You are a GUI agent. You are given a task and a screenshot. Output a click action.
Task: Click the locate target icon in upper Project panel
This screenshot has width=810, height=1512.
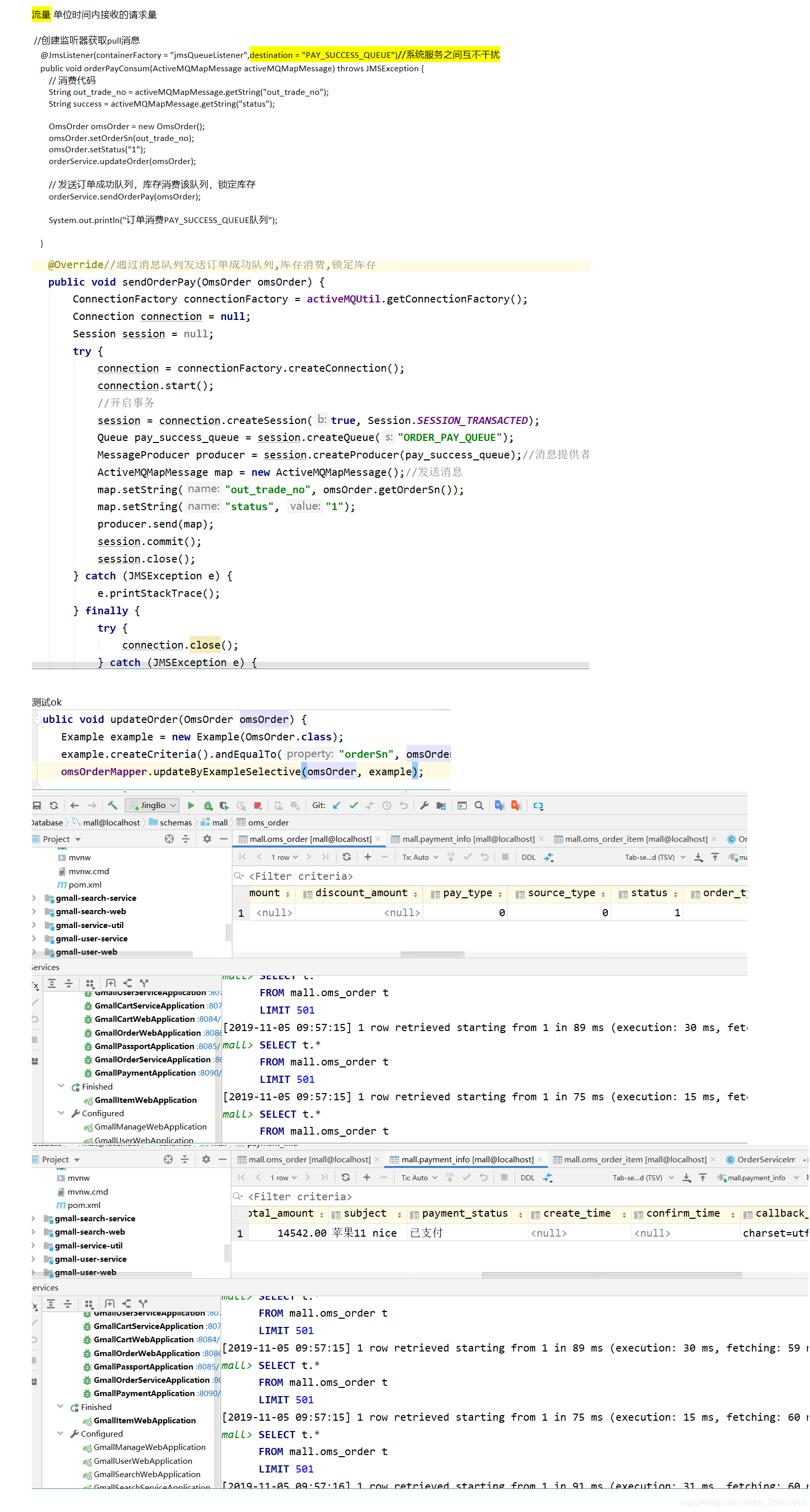(x=169, y=839)
